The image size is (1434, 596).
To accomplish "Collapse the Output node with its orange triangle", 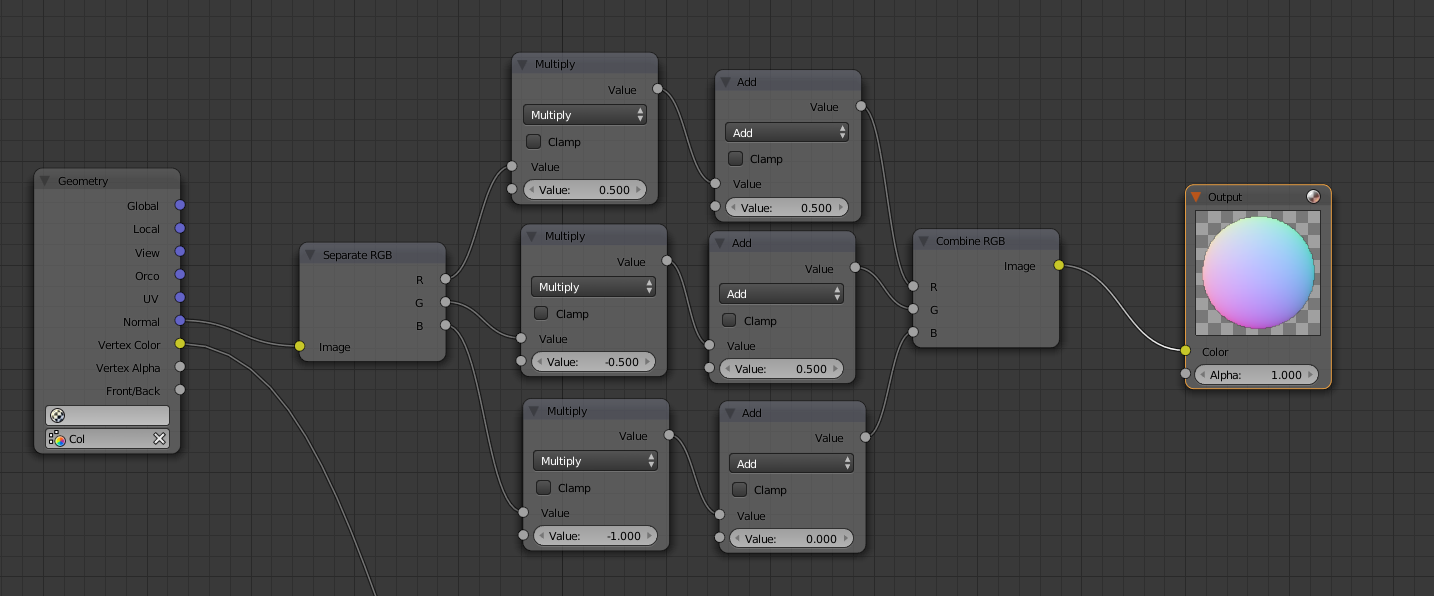I will (x=1195, y=197).
